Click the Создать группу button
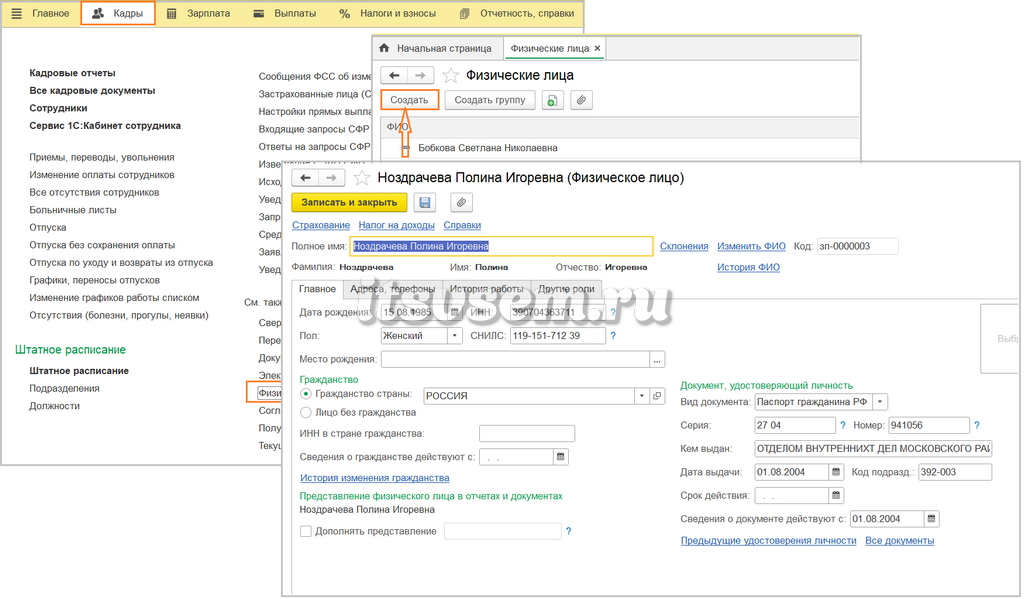This screenshot has height=599, width=1024. click(x=490, y=100)
